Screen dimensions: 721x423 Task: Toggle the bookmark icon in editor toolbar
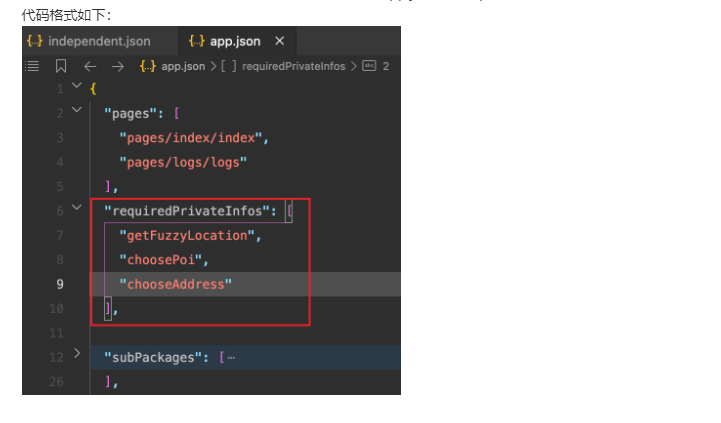61,66
